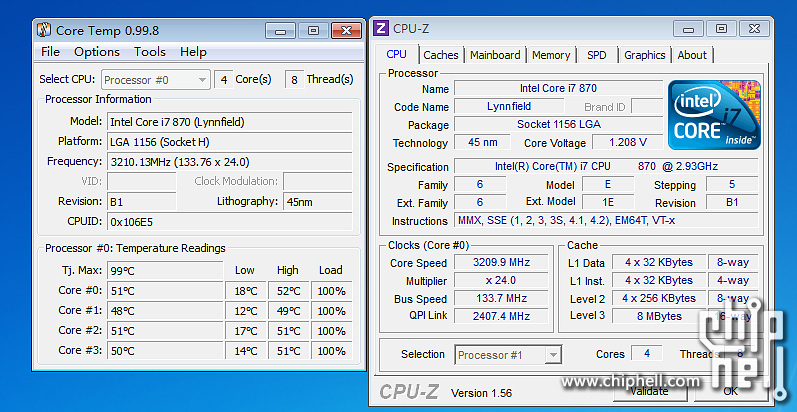This screenshot has width=797, height=412.
Task: Click Core #2 load 100% value
Action: [x=331, y=331]
